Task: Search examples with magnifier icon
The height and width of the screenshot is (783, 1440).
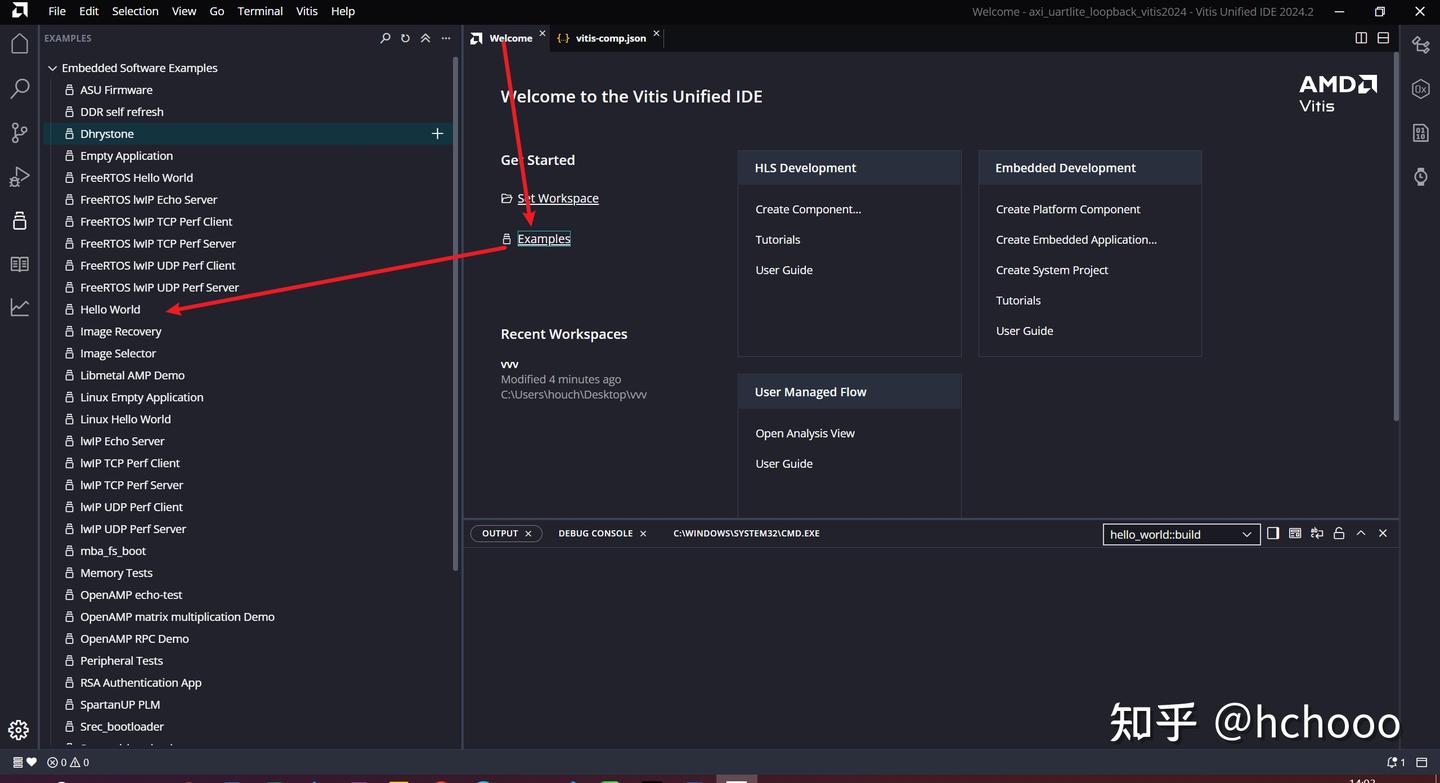Action: click(386, 38)
